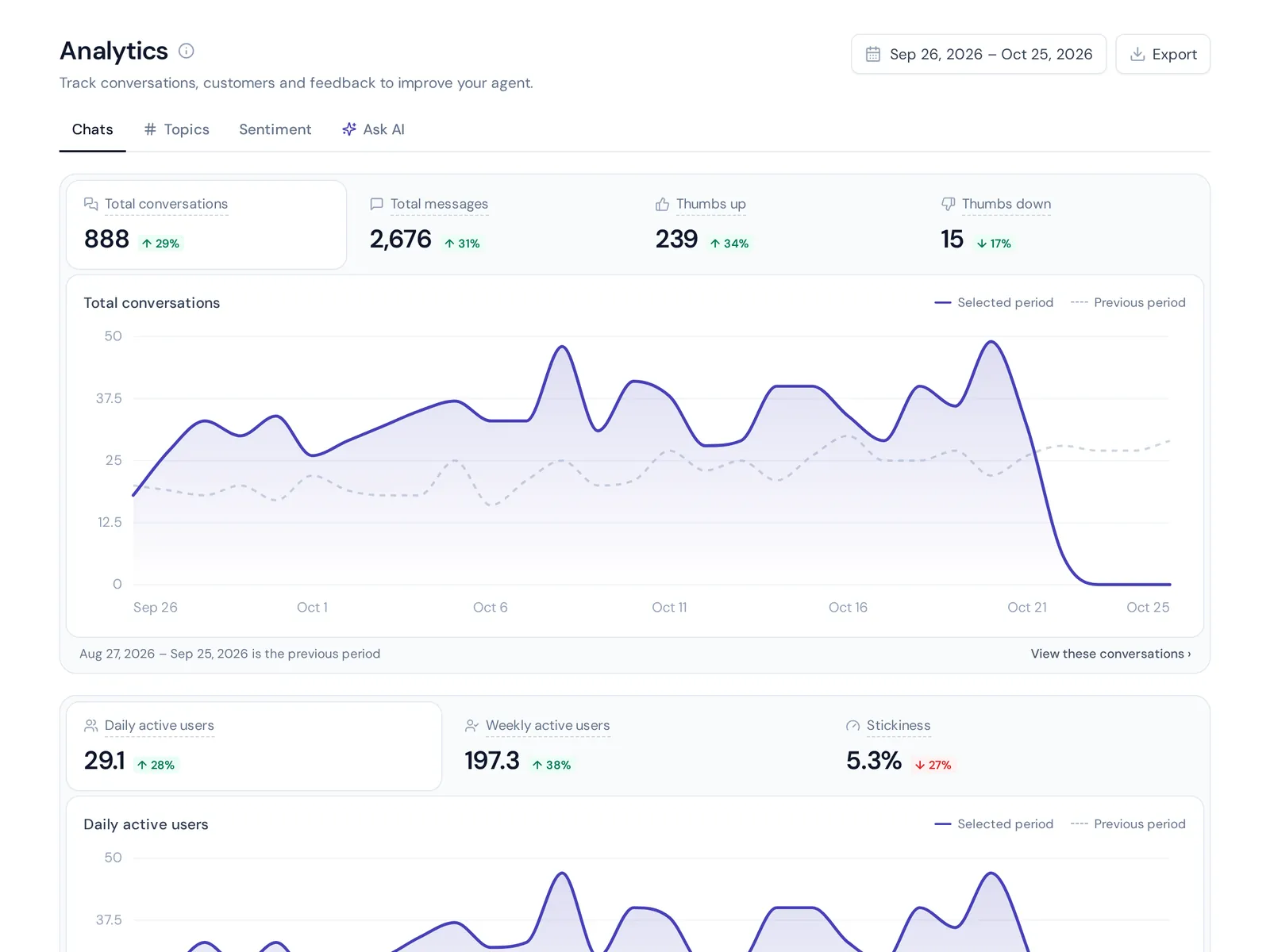
Task: Click the Thumbs down icon
Action: point(948,204)
